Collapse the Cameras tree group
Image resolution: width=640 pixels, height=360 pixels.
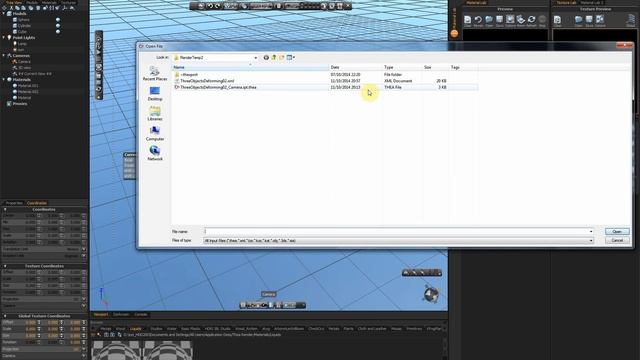click(4, 56)
